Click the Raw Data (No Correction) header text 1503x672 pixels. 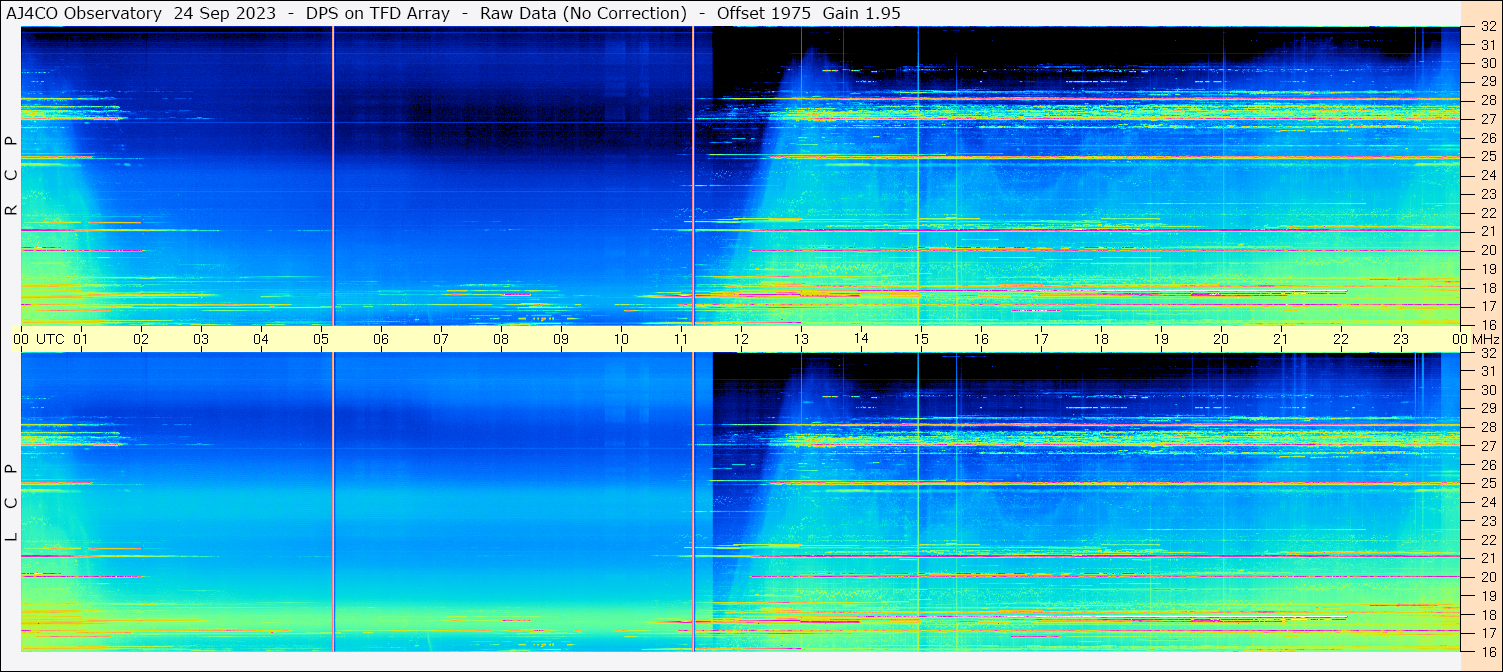point(583,13)
